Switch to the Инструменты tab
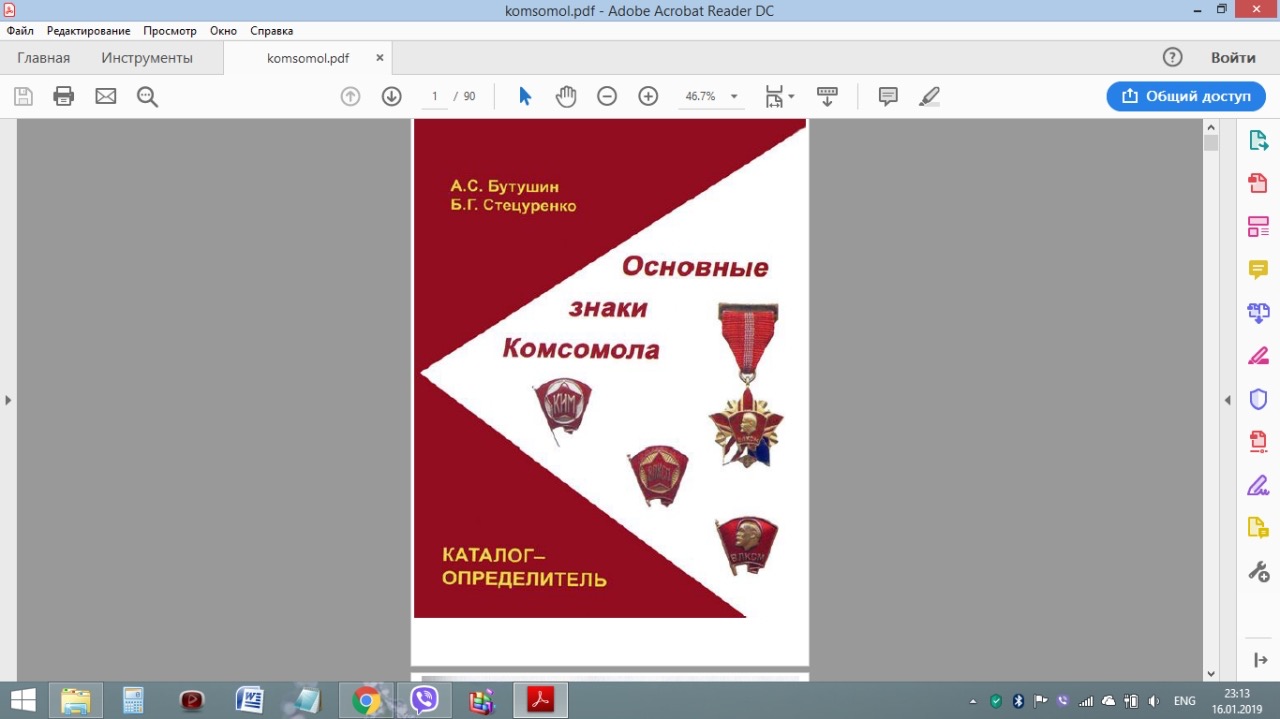Viewport: 1280px width, 719px height. coord(147,58)
